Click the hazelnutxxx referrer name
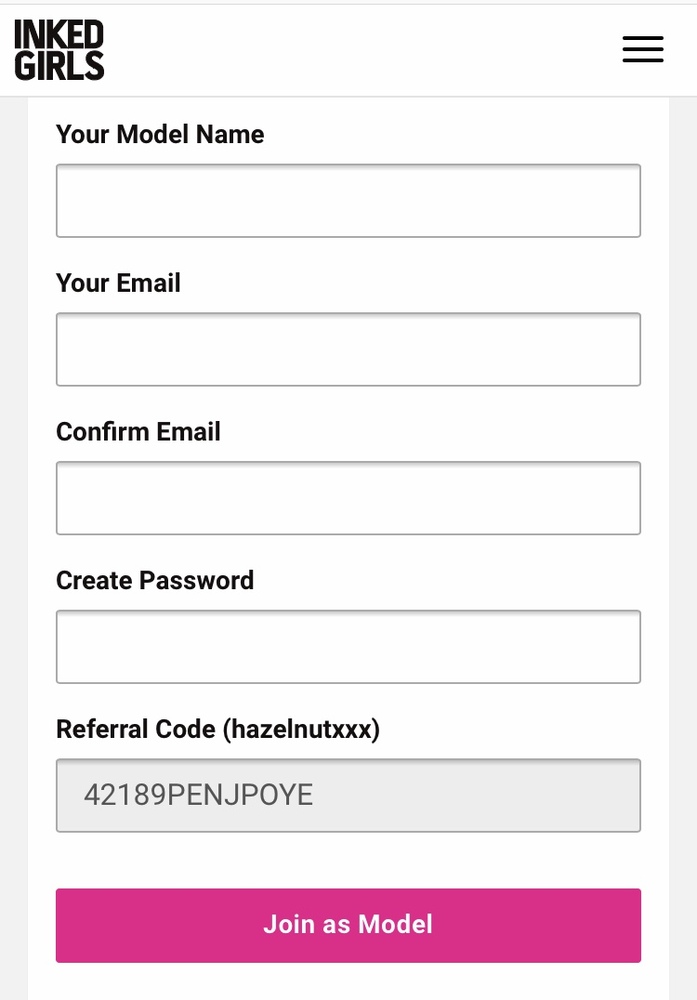Image resolution: width=697 pixels, height=1000 pixels. 300,729
